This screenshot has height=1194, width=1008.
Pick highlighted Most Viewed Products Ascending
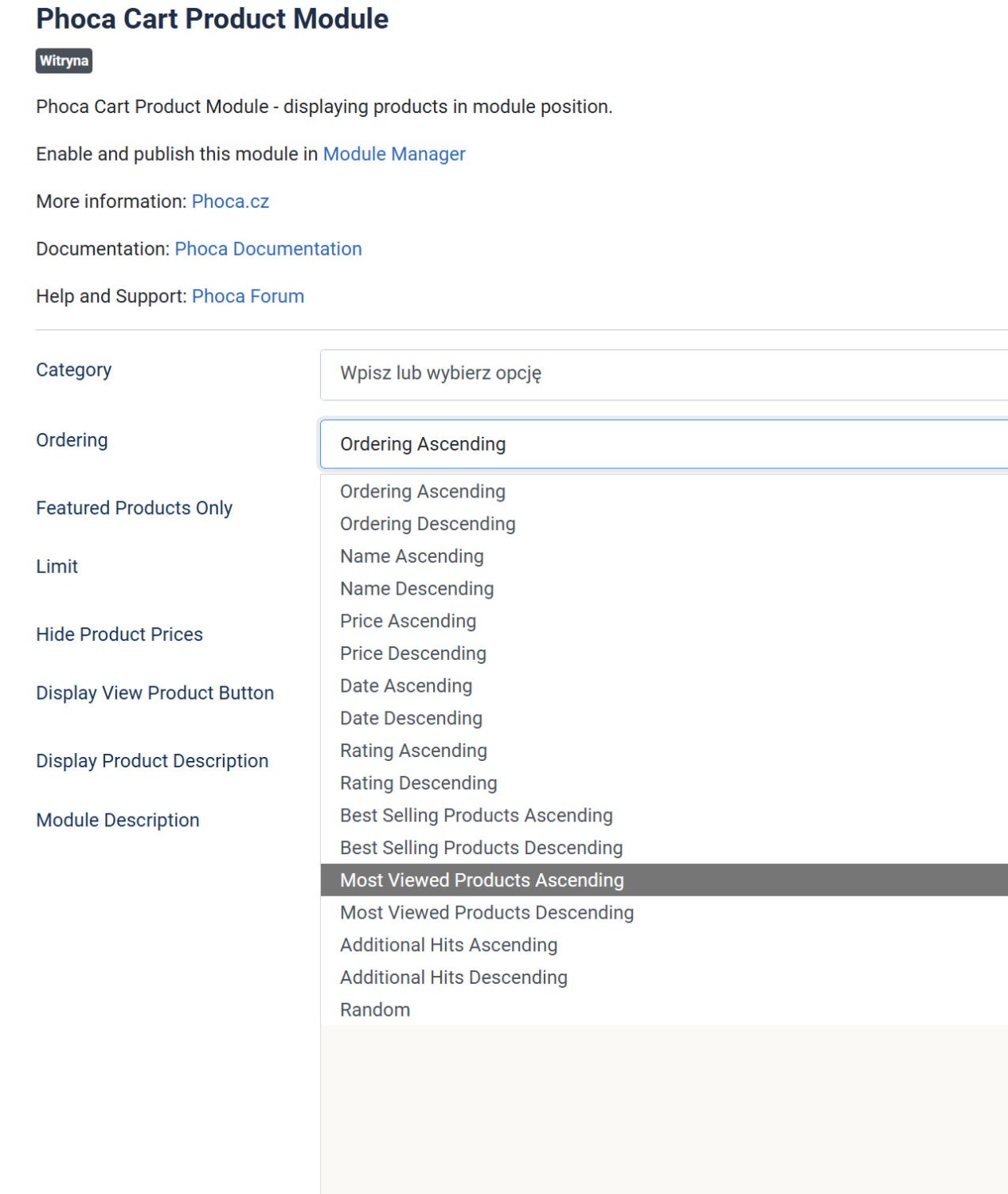[482, 880]
